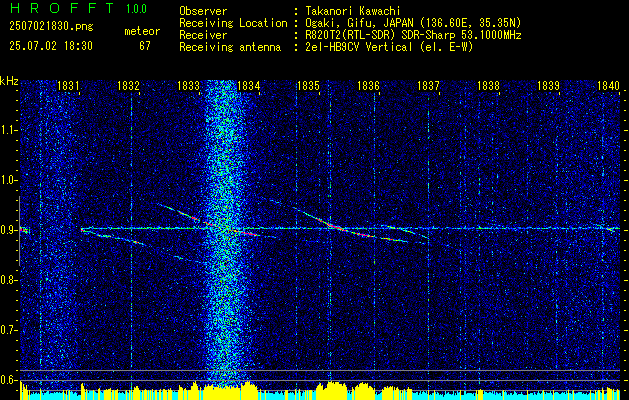Select the version number 1.0.0
The image size is (629, 400).
point(136,9)
